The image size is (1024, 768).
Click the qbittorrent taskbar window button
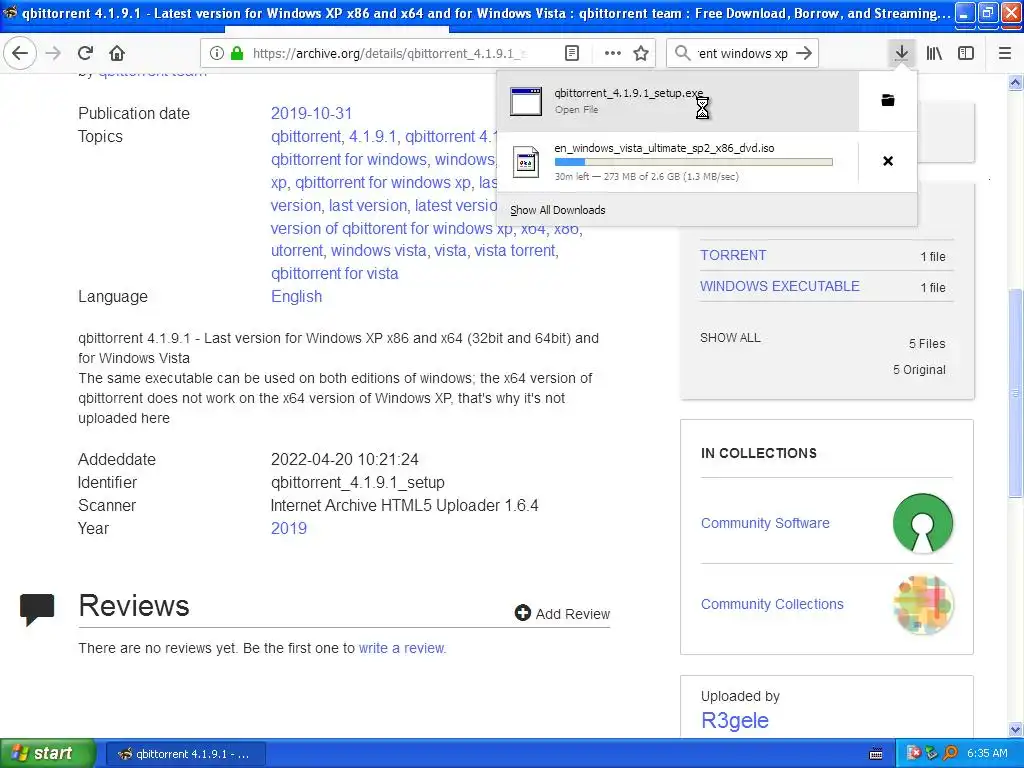click(185, 754)
